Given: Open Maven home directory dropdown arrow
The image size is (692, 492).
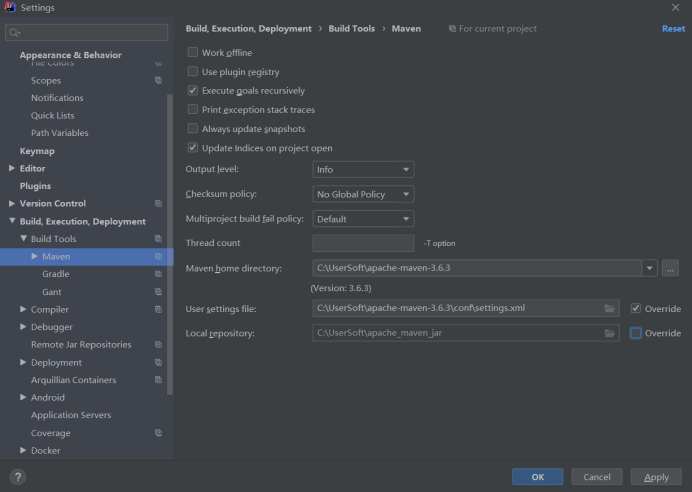Looking at the screenshot, I should pyautogui.click(x=649, y=268).
